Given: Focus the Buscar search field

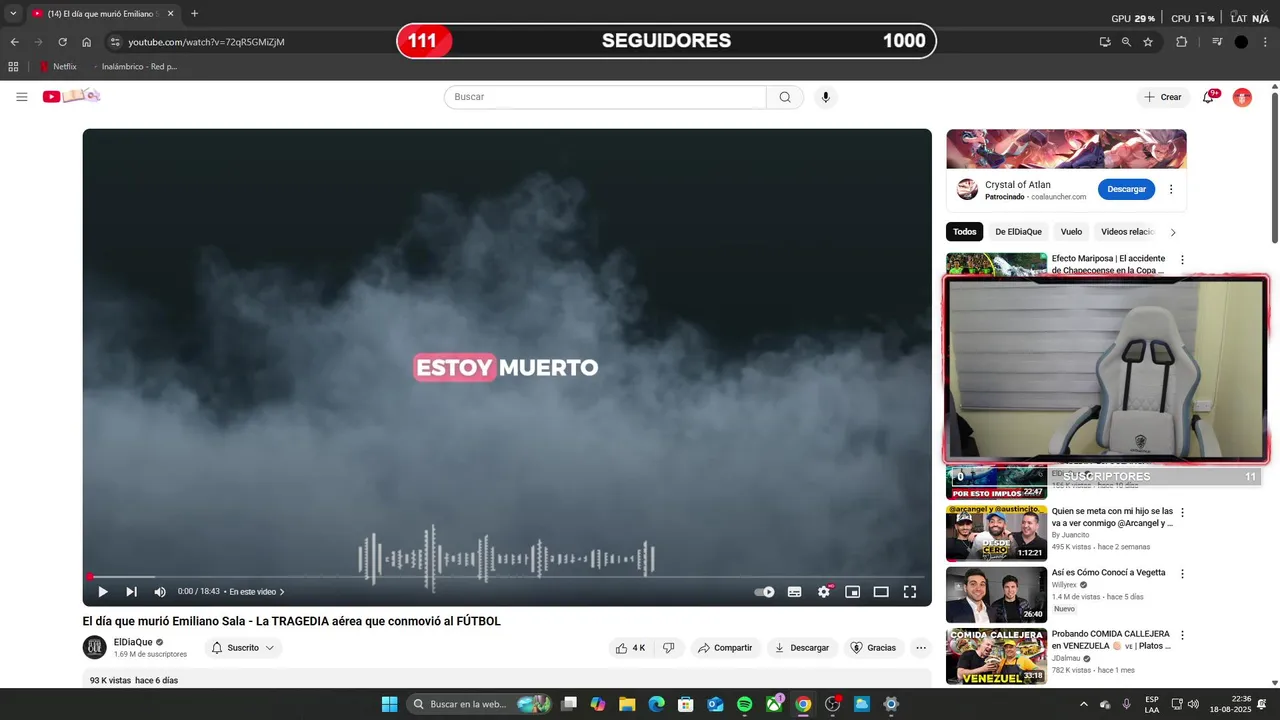Looking at the screenshot, I should pos(605,97).
